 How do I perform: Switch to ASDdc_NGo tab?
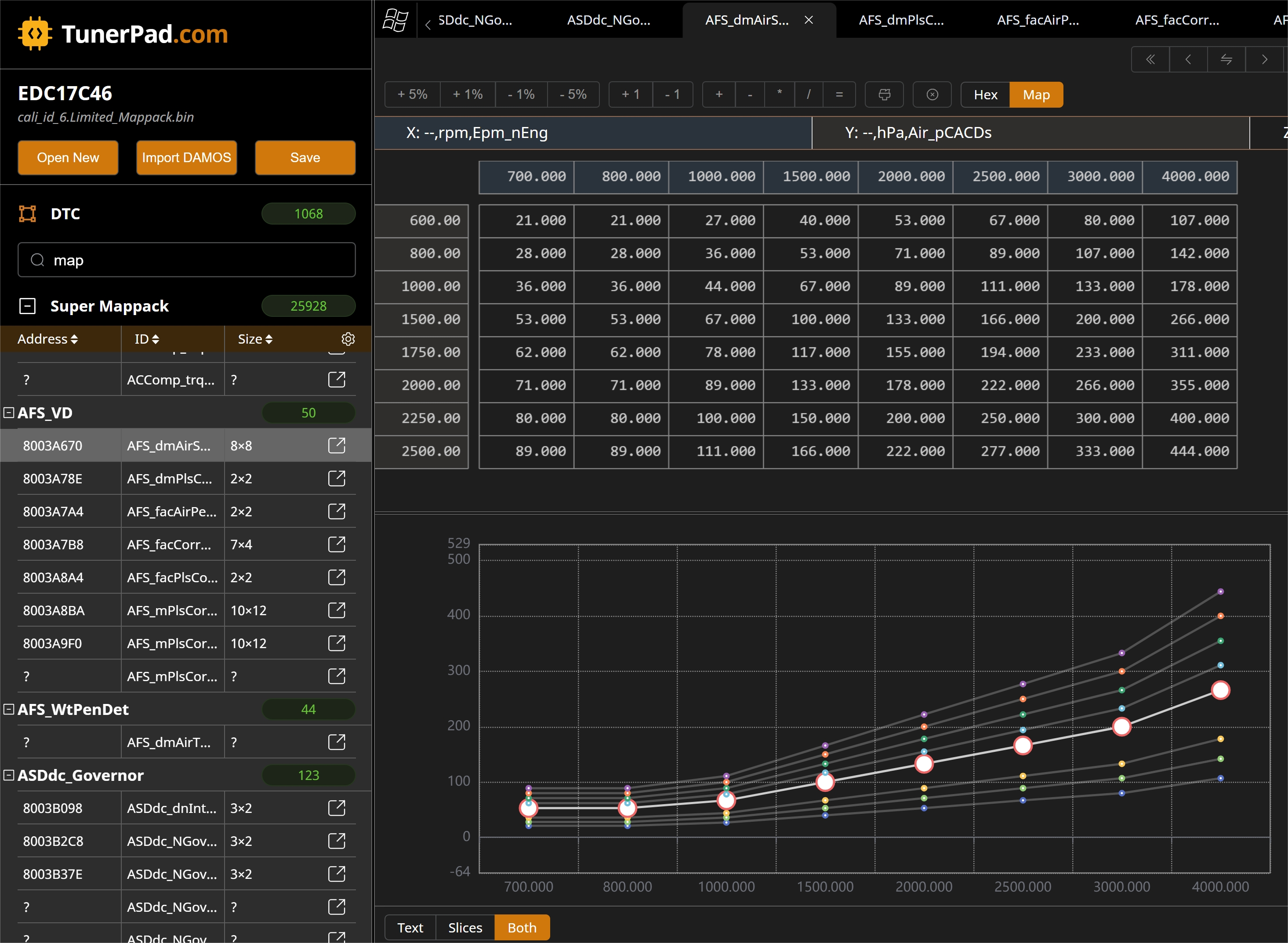pyautogui.click(x=609, y=20)
